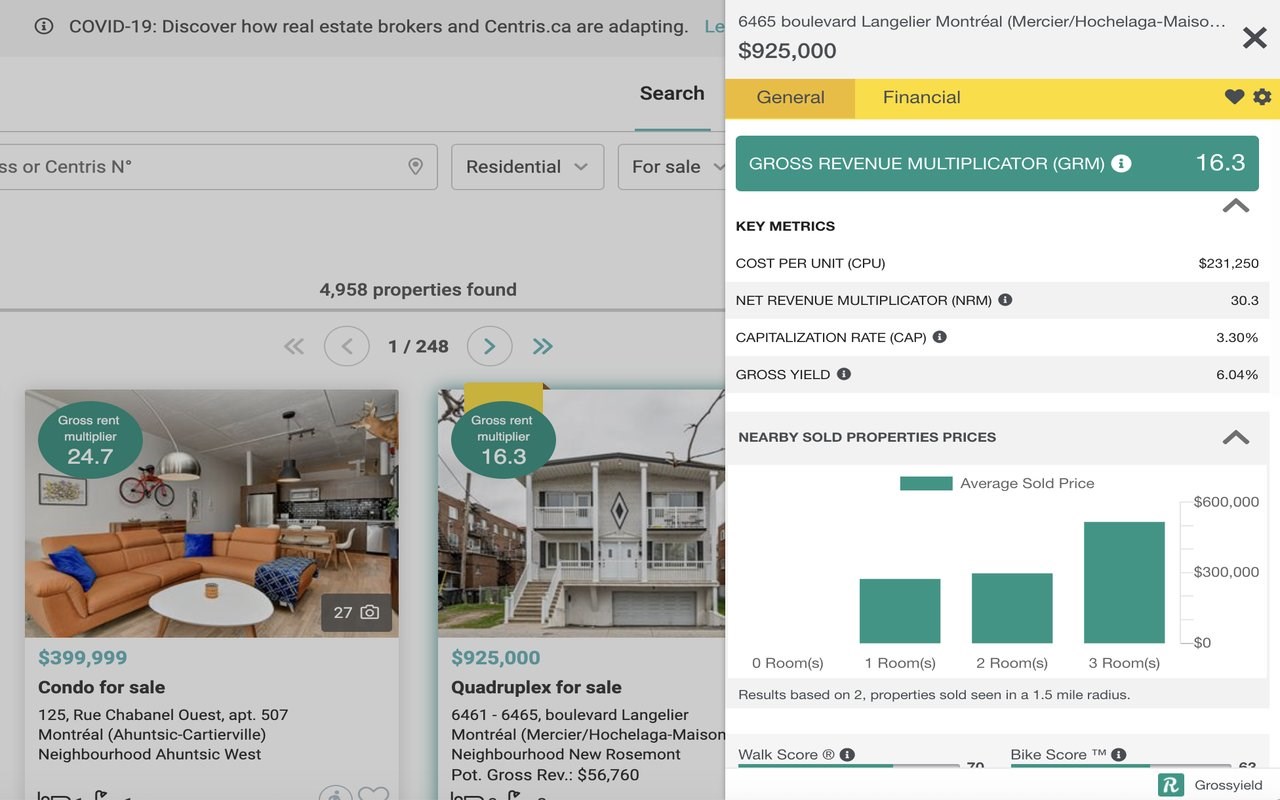The image size is (1280, 800).
Task: Click the Walk Score info icon
Action: pos(847,754)
